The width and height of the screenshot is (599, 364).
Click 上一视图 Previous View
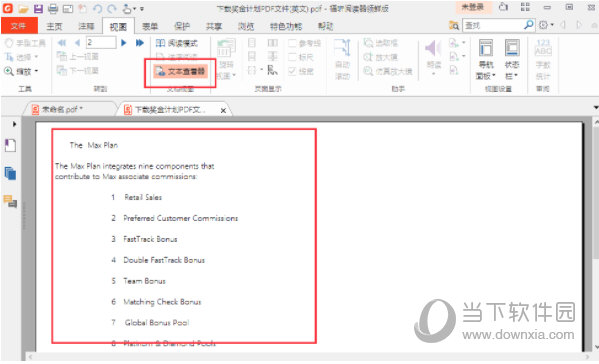click(78, 57)
